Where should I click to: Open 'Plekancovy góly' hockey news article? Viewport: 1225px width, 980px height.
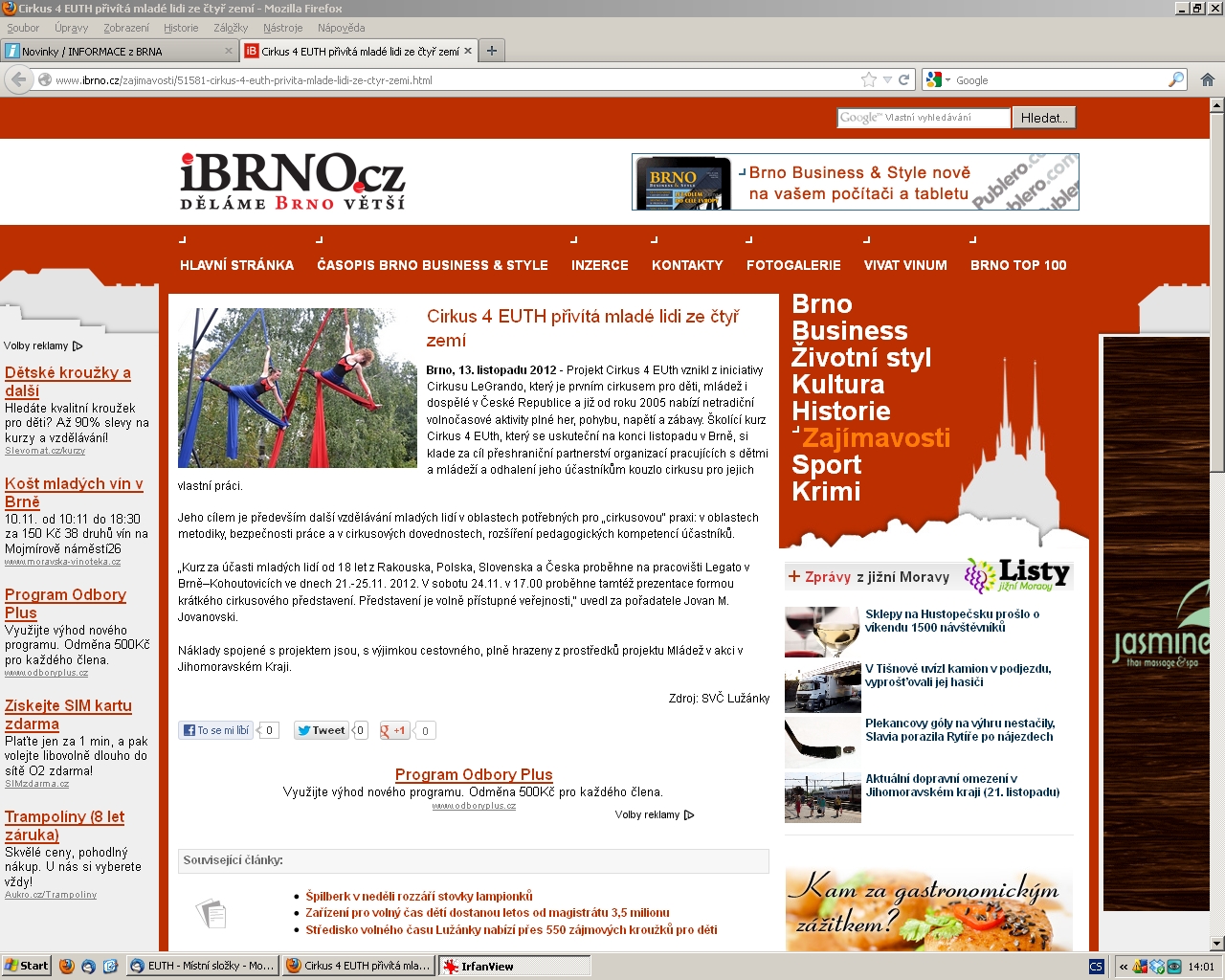pyautogui.click(x=960, y=729)
